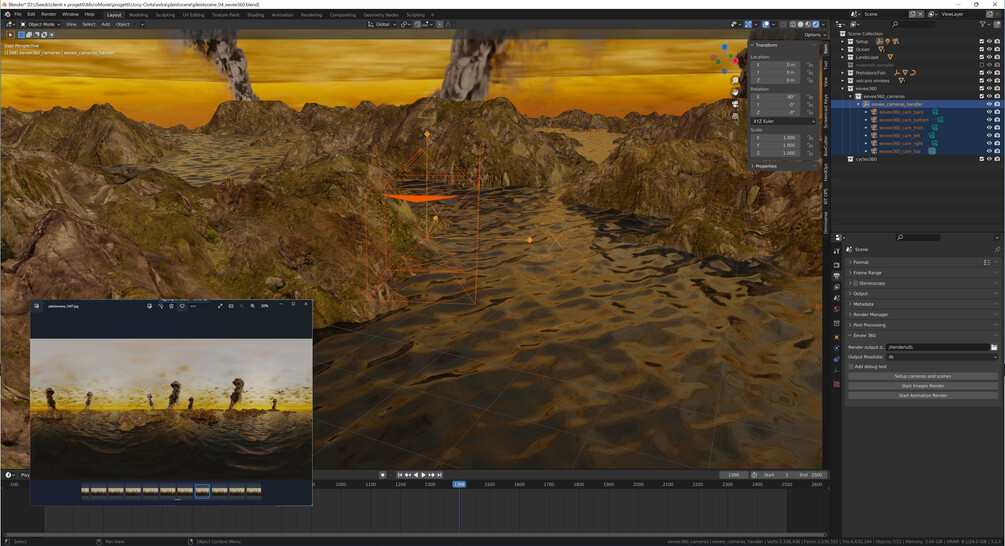Open the Output Resolution dropdown
Screen dimensions: 1005x546
click(x=942, y=357)
